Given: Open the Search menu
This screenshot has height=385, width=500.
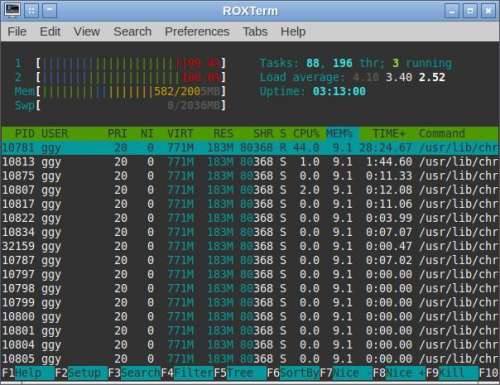Looking at the screenshot, I should [x=132, y=32].
